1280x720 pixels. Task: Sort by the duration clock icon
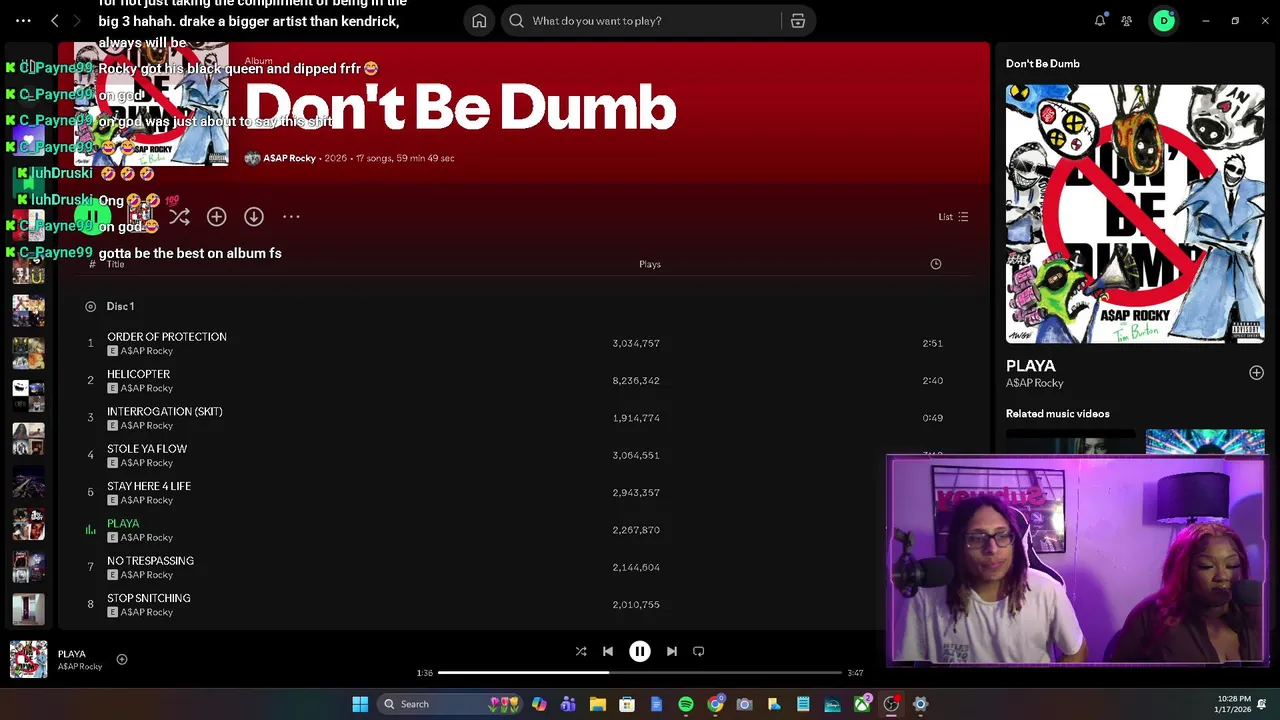(x=936, y=264)
